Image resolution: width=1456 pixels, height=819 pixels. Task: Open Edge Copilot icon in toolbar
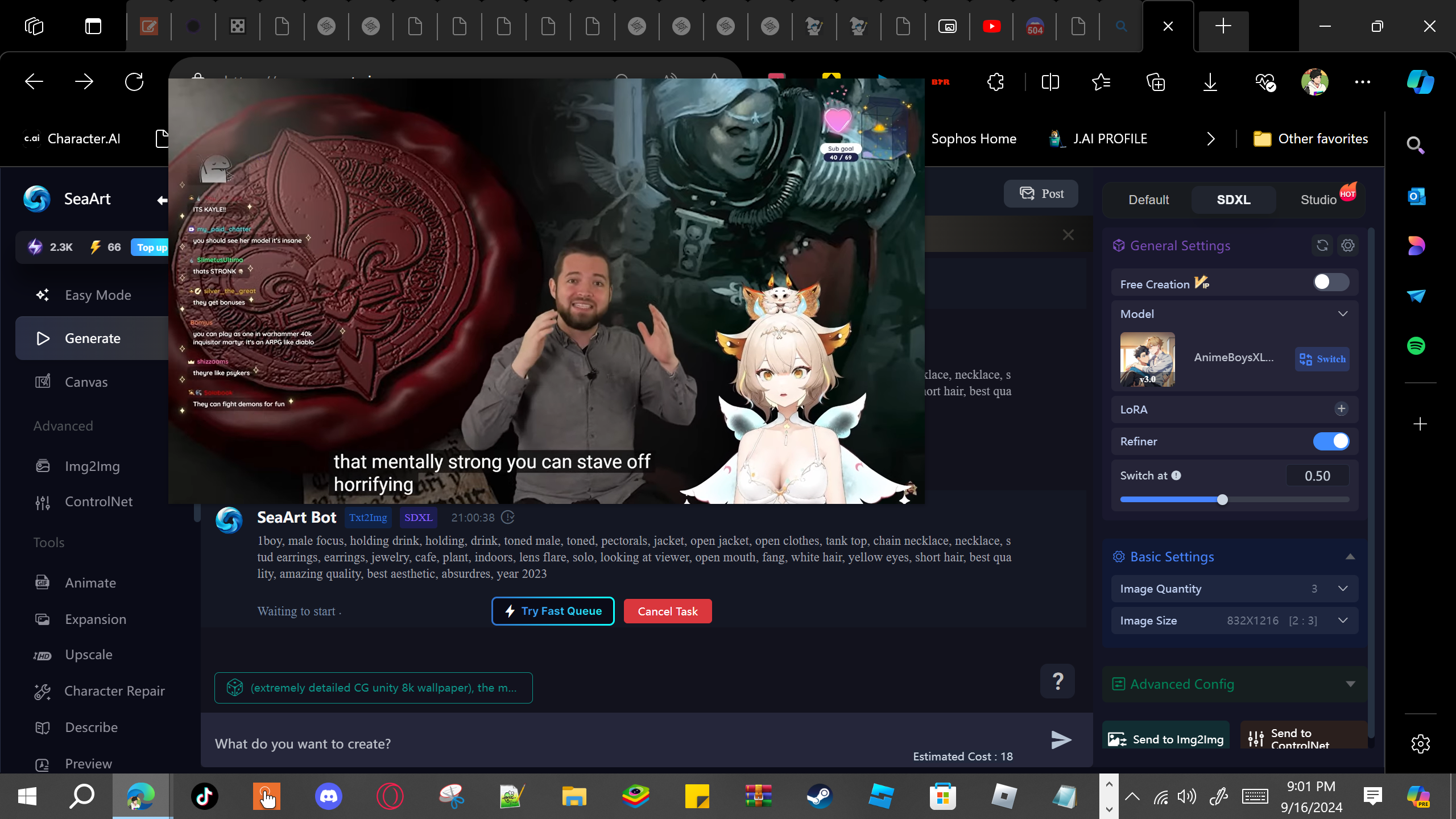pyautogui.click(x=1420, y=82)
